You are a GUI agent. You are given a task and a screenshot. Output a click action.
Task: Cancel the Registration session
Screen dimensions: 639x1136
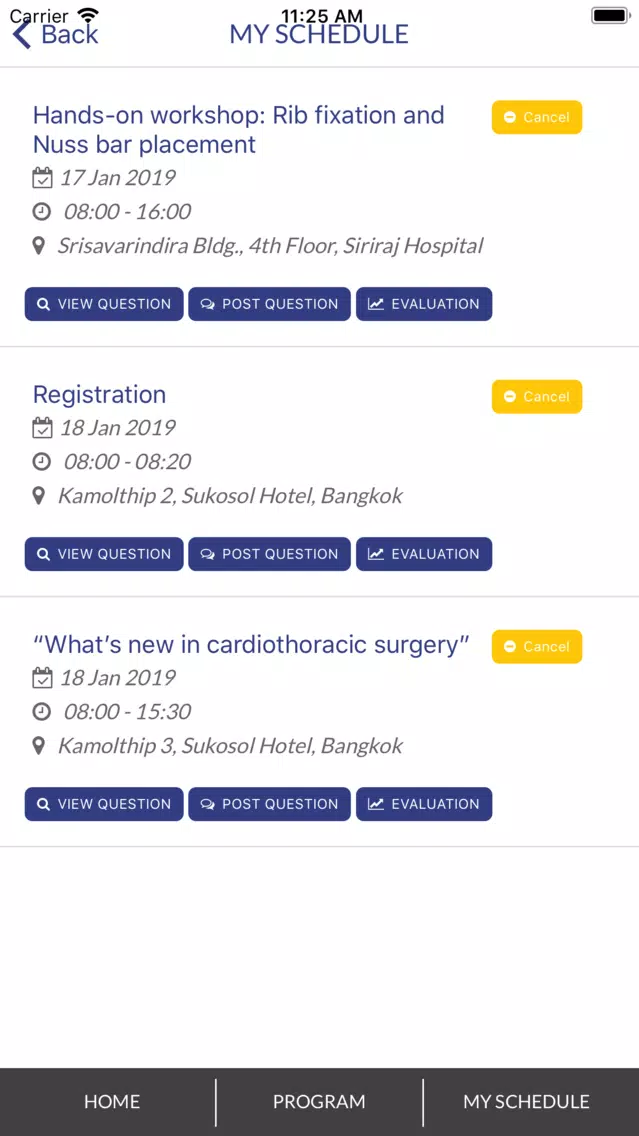[x=537, y=396]
